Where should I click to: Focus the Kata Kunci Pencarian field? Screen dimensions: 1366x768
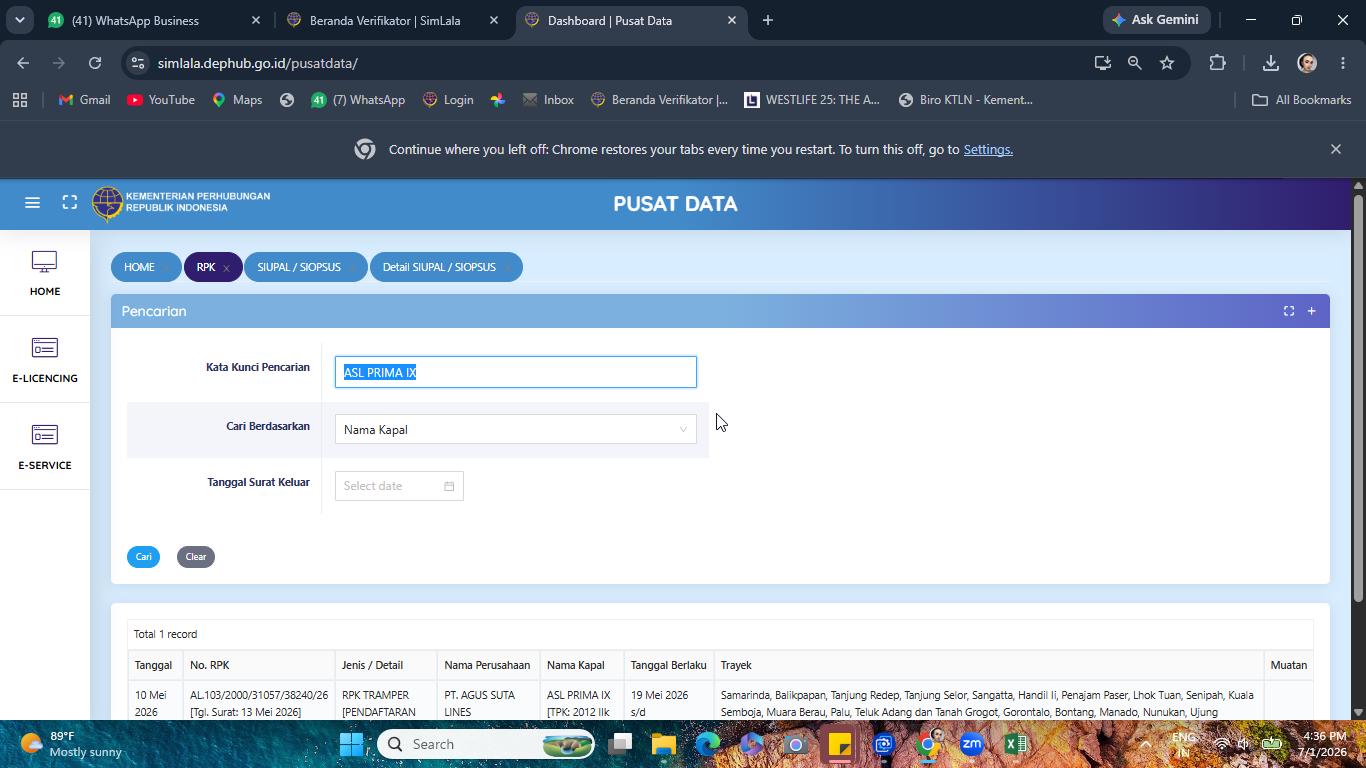pos(515,372)
